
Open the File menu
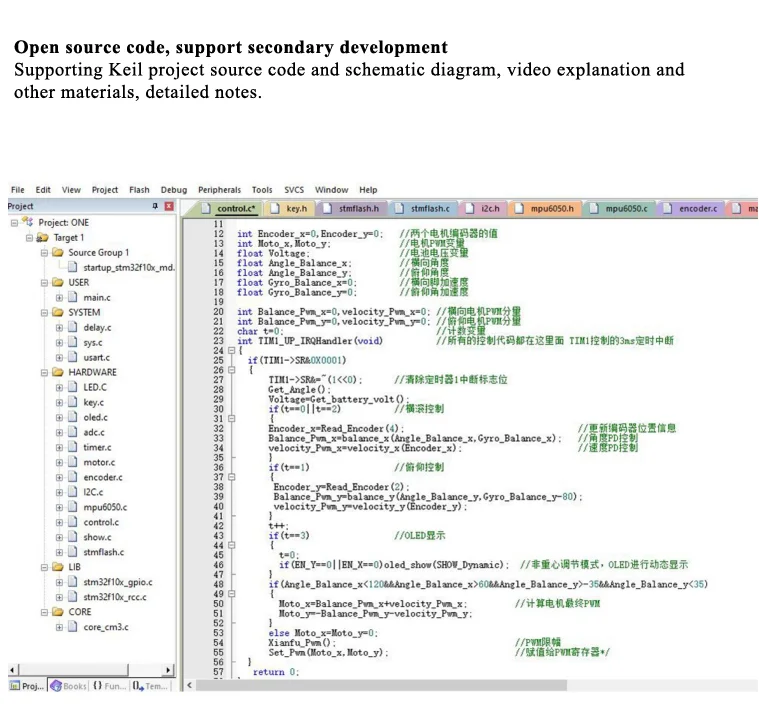pos(17,190)
